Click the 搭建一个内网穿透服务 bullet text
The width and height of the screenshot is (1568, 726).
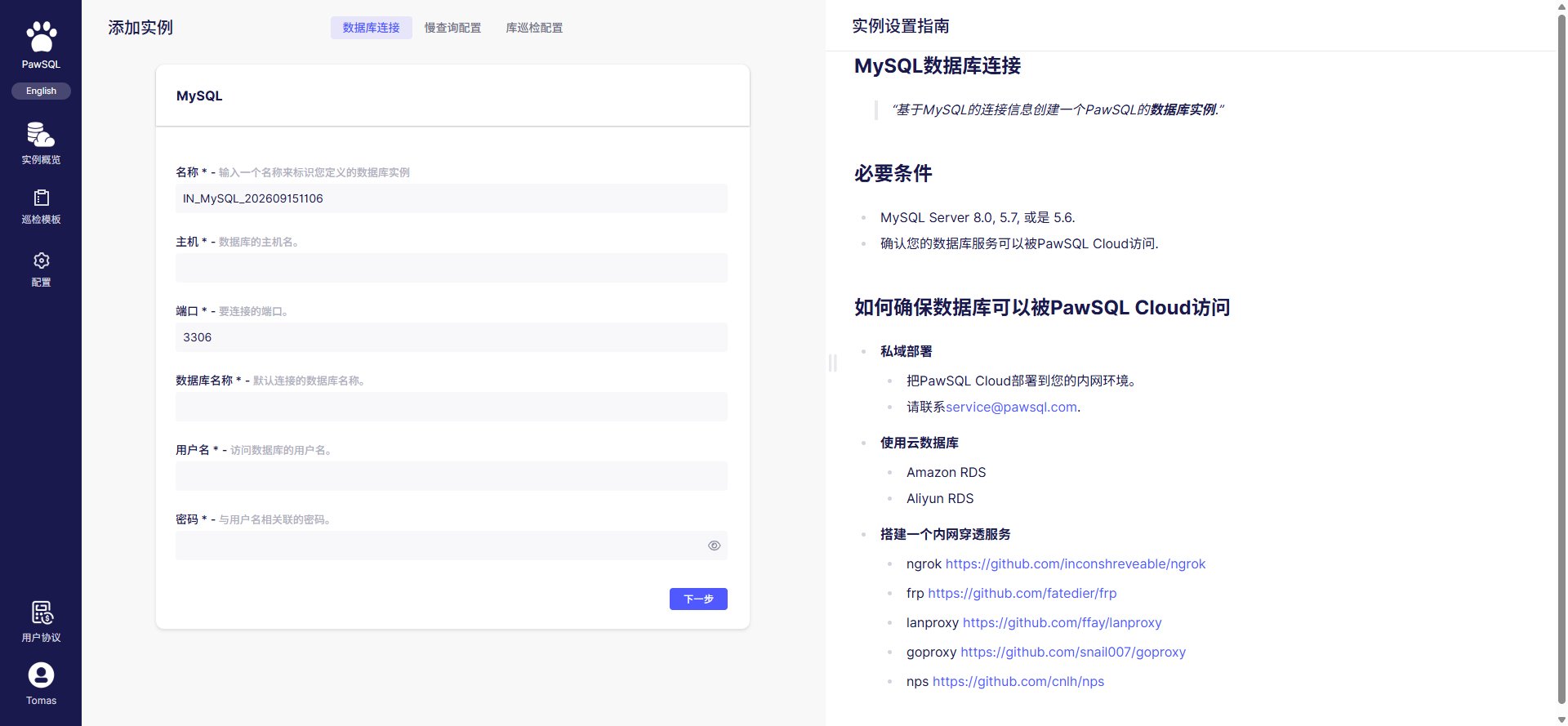tap(946, 534)
